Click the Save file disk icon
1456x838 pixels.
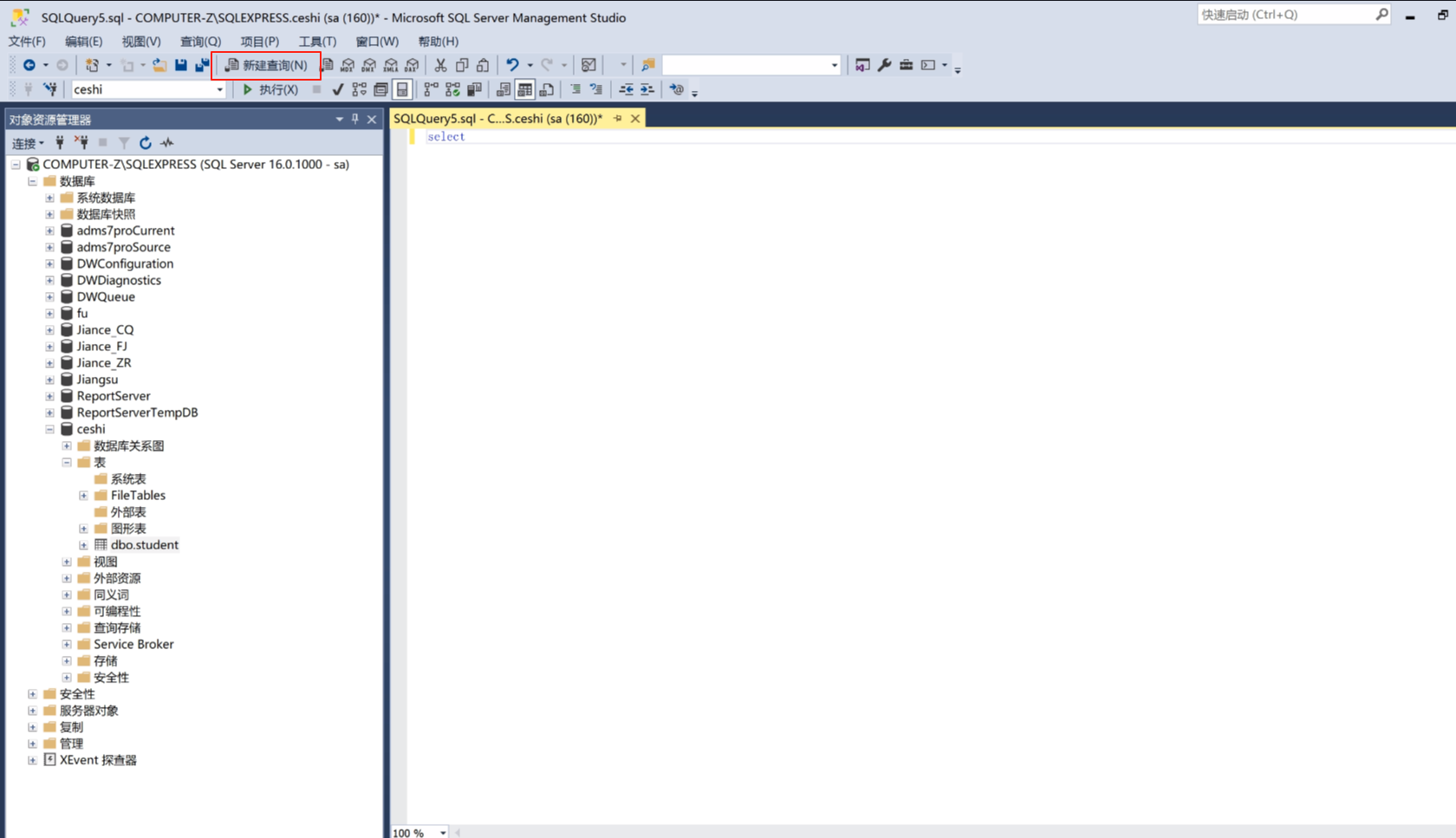[x=181, y=65]
